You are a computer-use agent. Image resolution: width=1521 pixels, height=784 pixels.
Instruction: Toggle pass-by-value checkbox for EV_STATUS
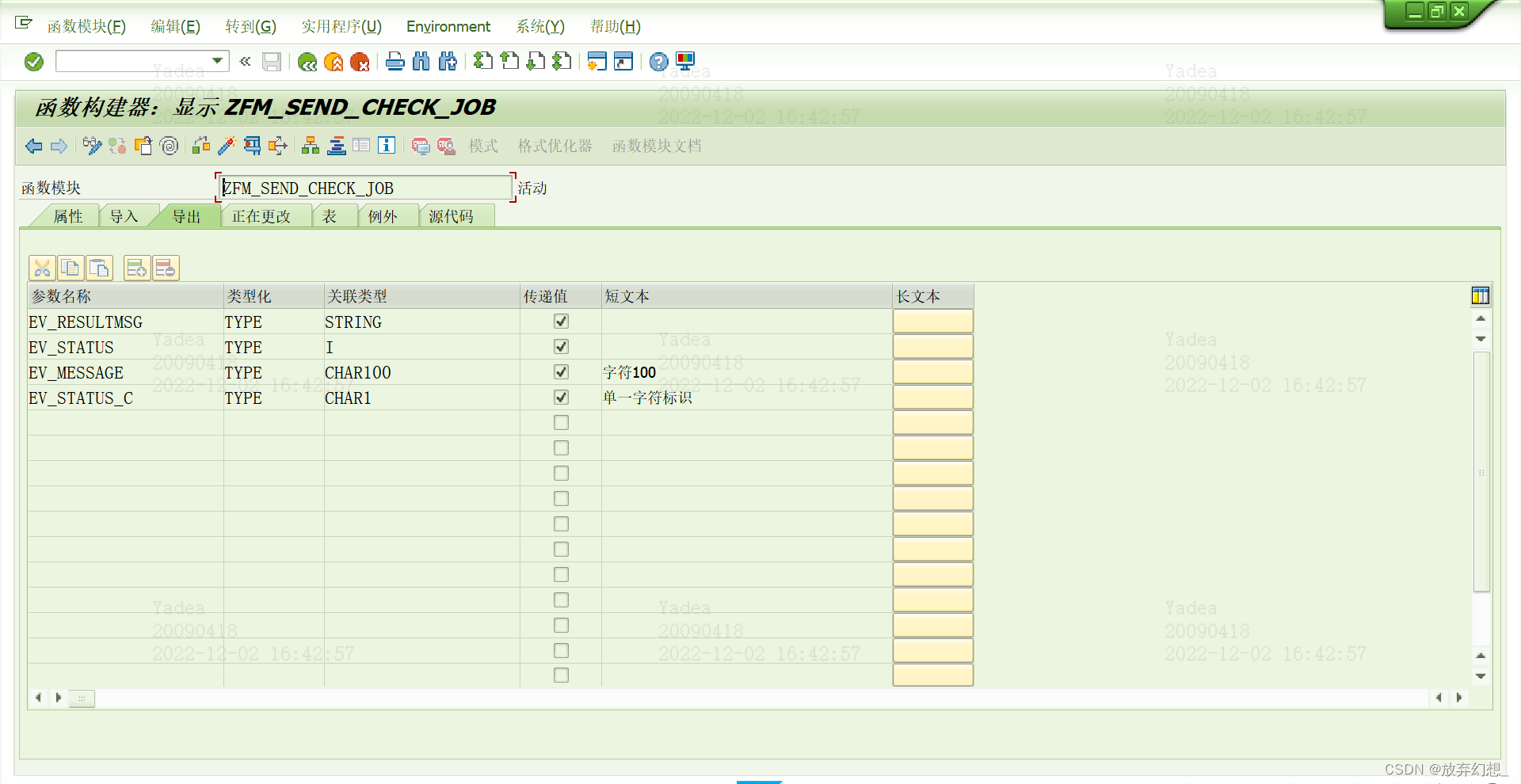pos(561,347)
